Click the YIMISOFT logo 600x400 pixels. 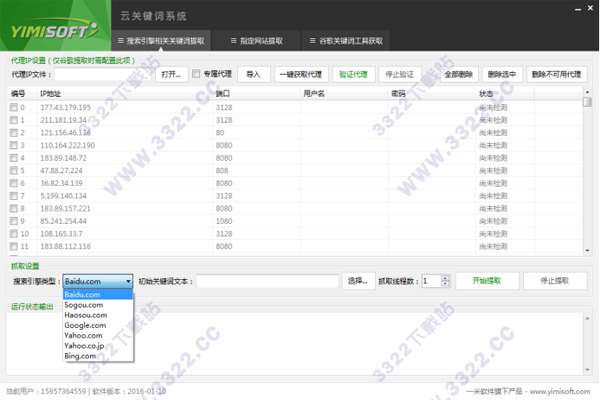[54, 30]
